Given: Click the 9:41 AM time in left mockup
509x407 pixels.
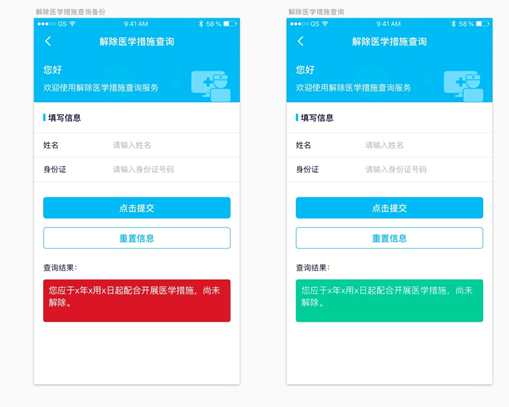Looking at the screenshot, I should pos(136,24).
